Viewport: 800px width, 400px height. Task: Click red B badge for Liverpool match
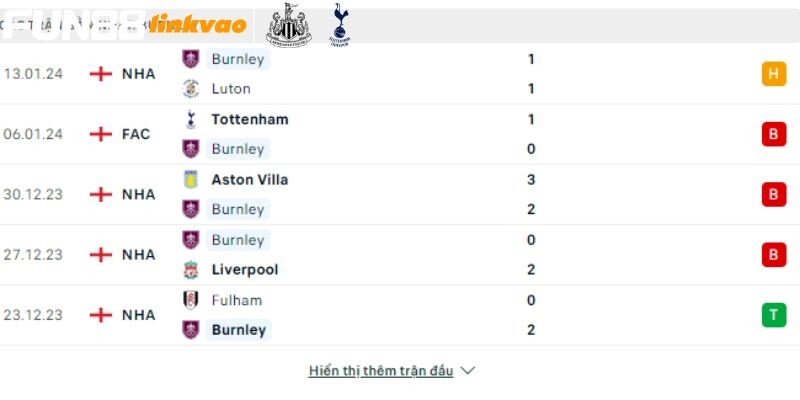pyautogui.click(x=774, y=255)
